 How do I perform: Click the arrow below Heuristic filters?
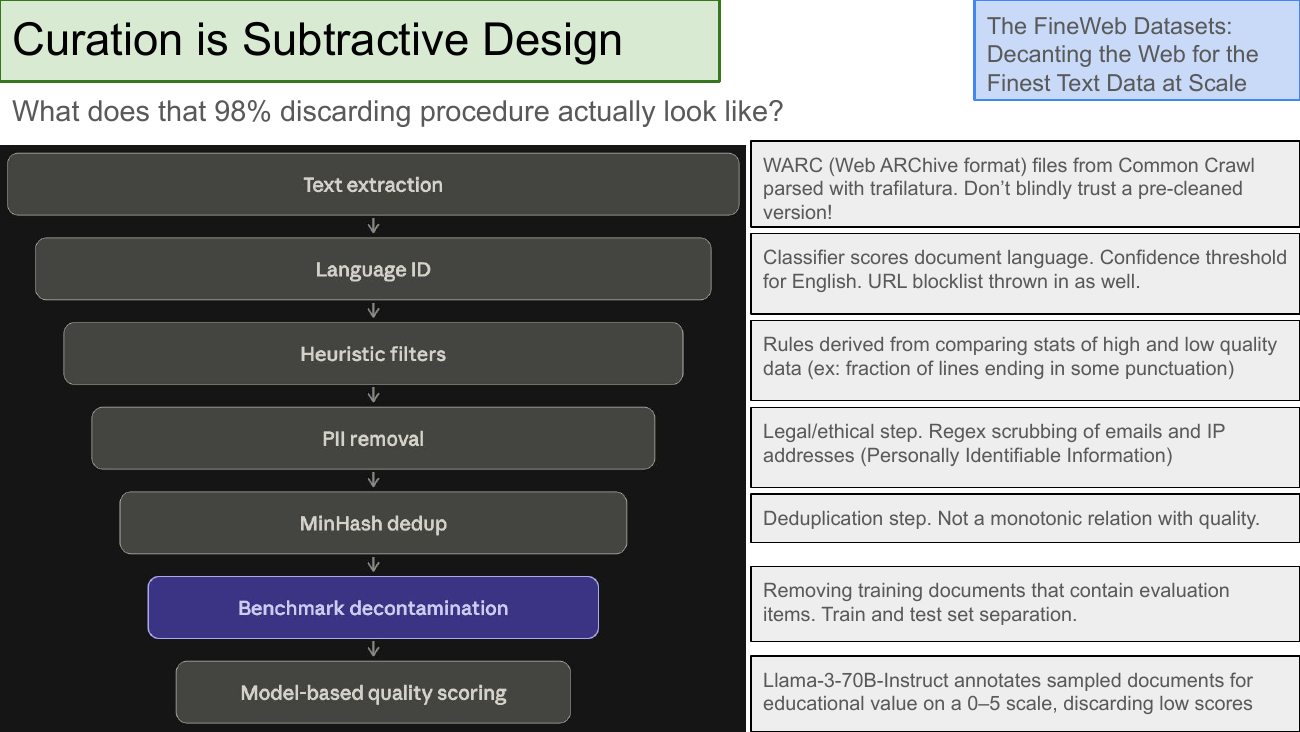373,396
